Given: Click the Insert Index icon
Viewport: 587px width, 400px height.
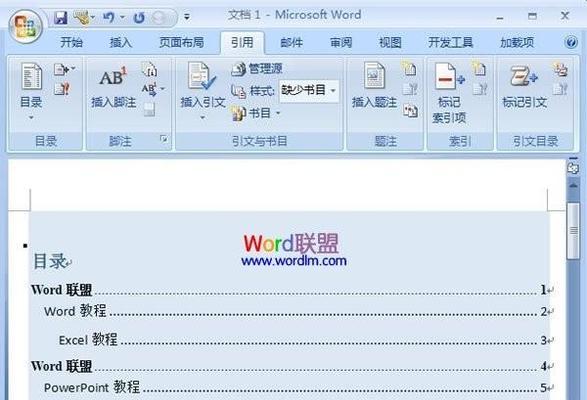Looking at the screenshot, I should tap(479, 69).
